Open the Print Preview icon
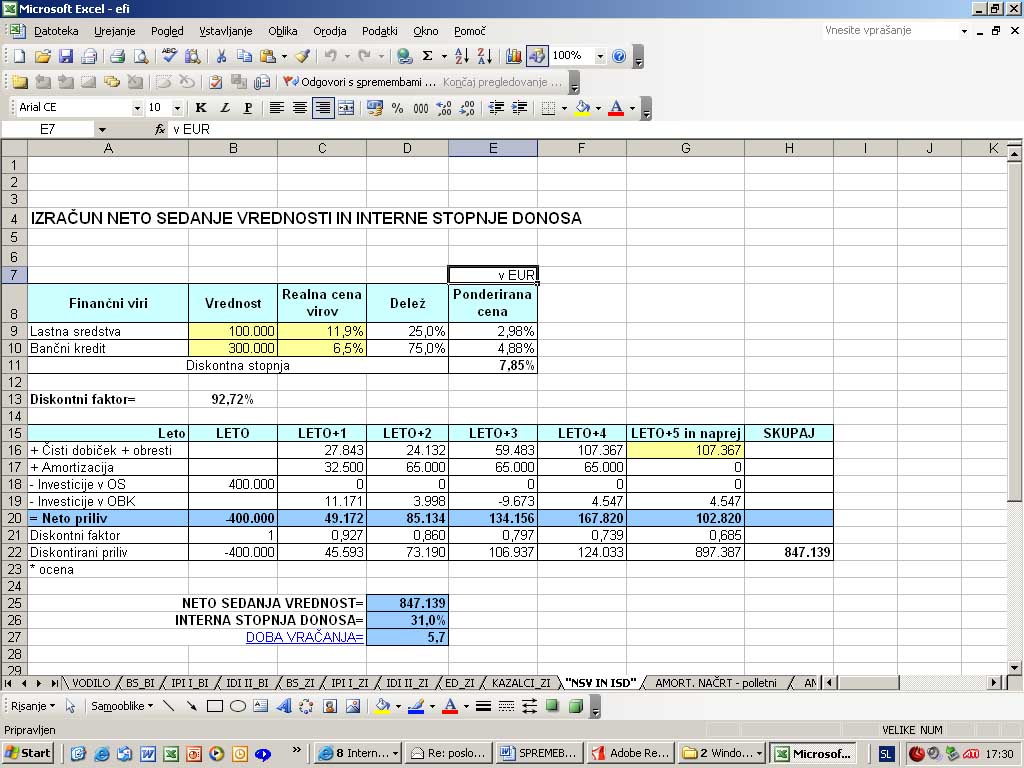The image size is (1024, 768). [140, 57]
